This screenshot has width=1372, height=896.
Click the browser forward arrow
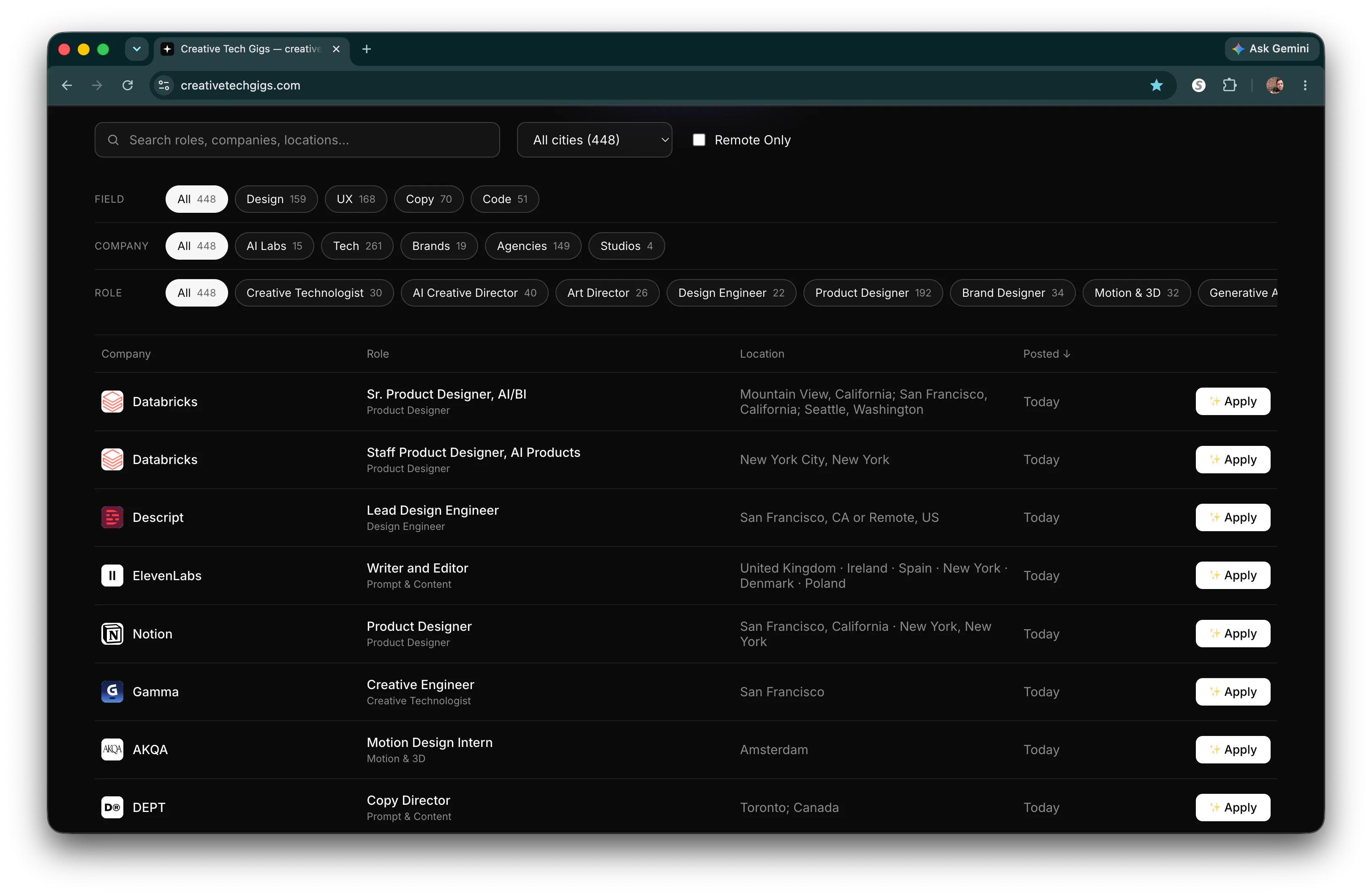[97, 85]
